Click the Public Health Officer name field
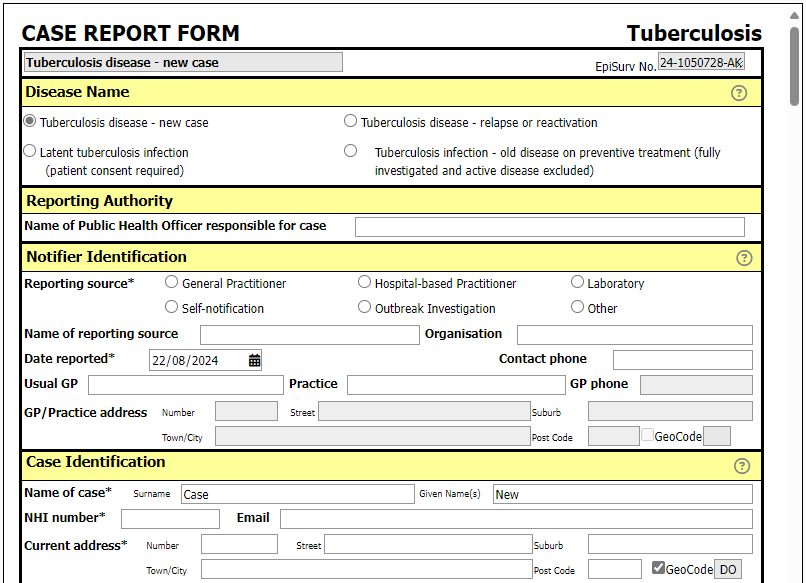Image resolution: width=806 pixels, height=583 pixels. point(549,227)
